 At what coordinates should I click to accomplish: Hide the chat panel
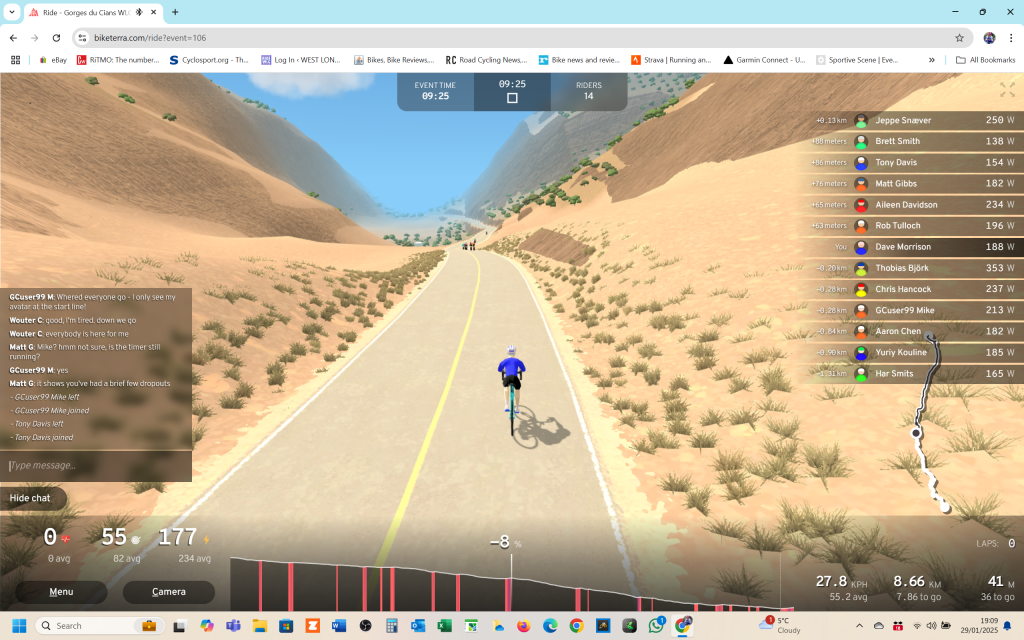pyautogui.click(x=31, y=498)
